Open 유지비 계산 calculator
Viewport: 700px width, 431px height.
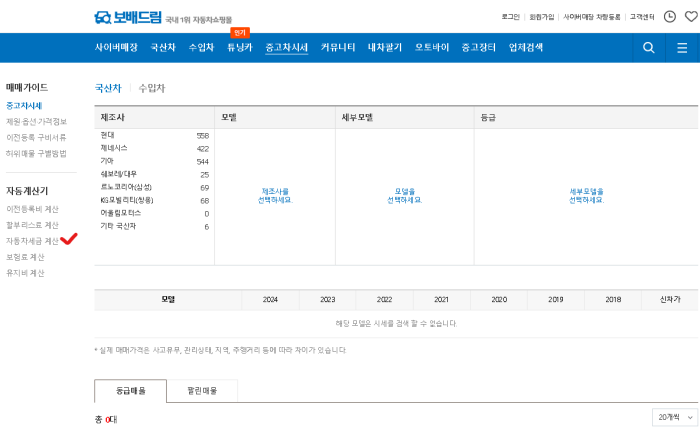25,273
